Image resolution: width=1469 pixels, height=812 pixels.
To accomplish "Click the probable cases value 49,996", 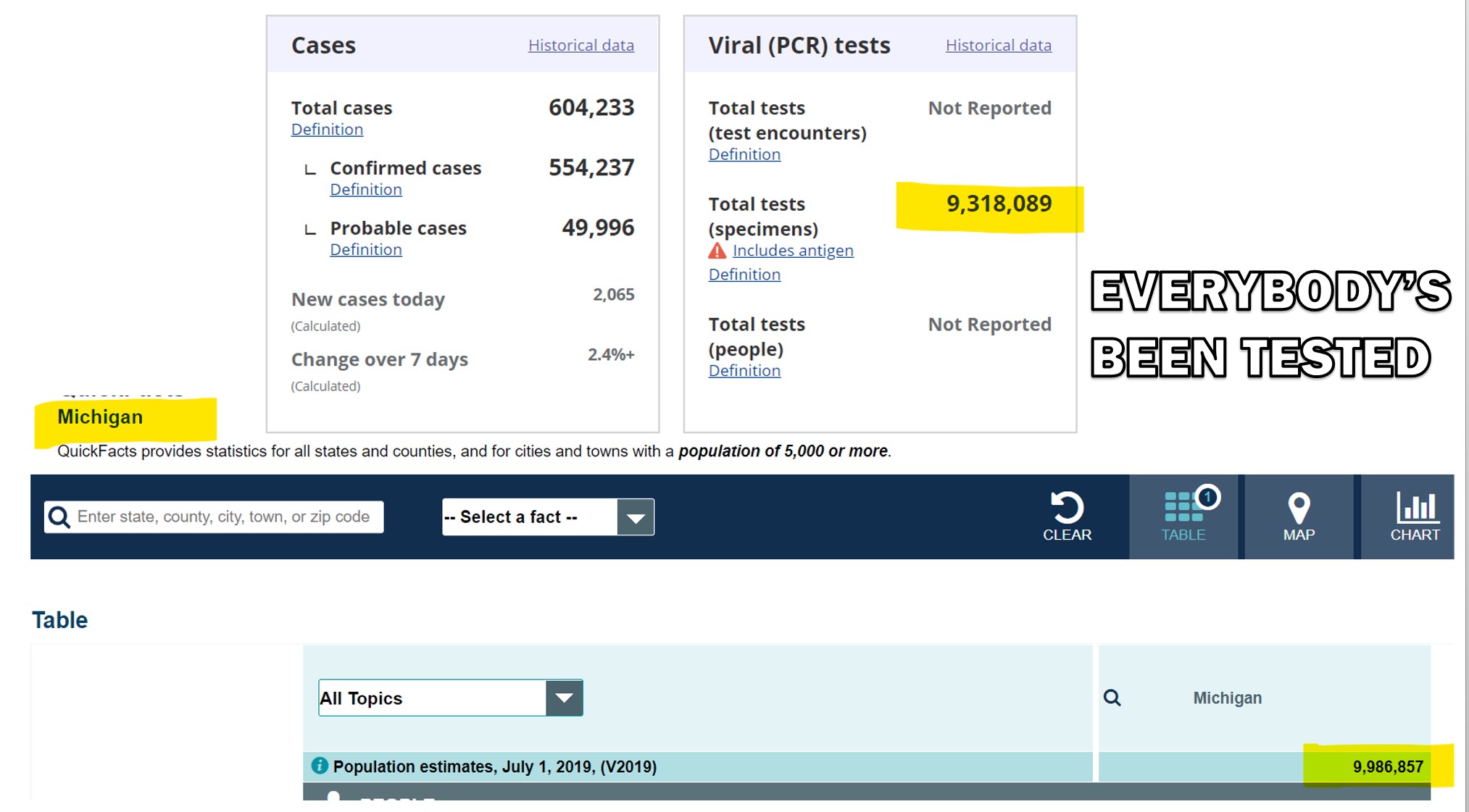I will pyautogui.click(x=598, y=228).
